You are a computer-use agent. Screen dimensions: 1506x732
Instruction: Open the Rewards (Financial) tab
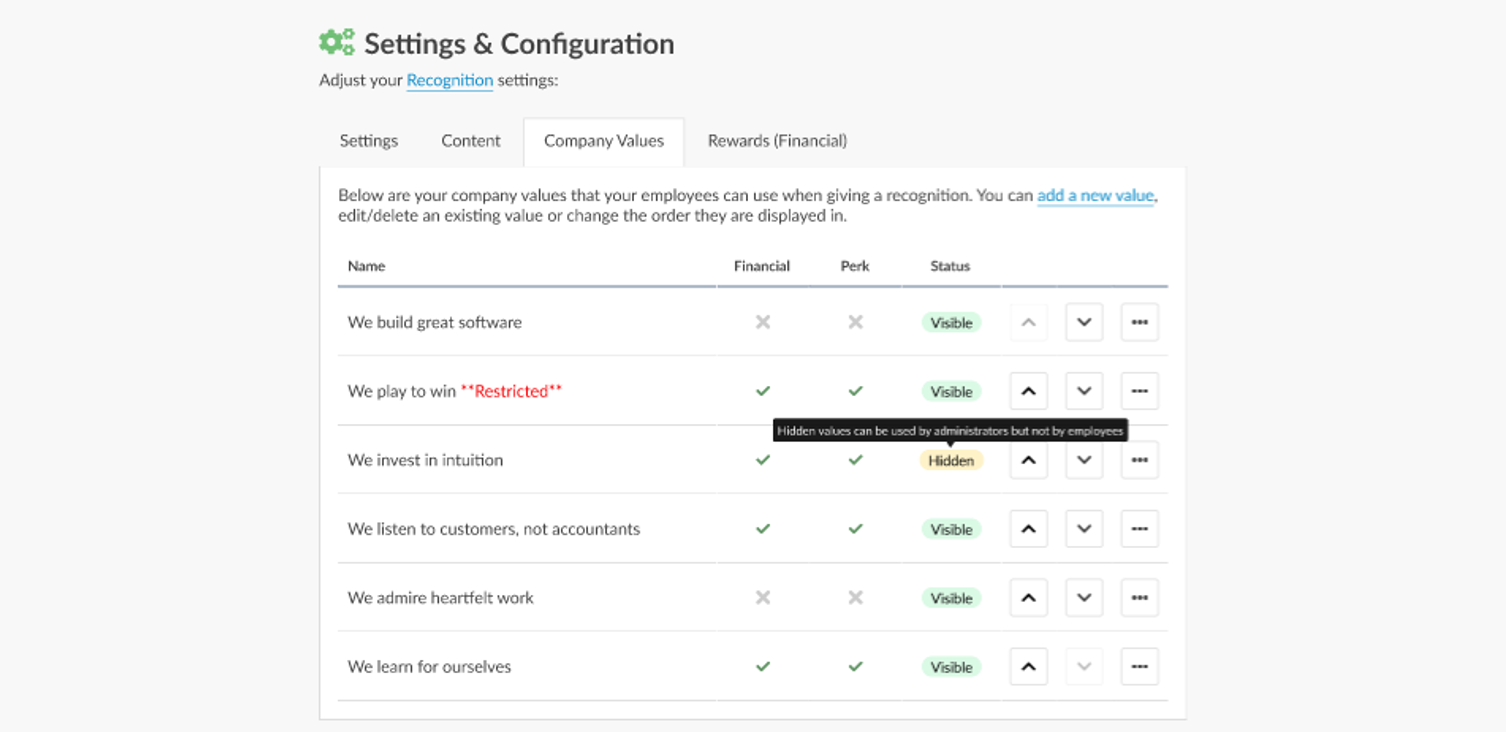coord(777,141)
